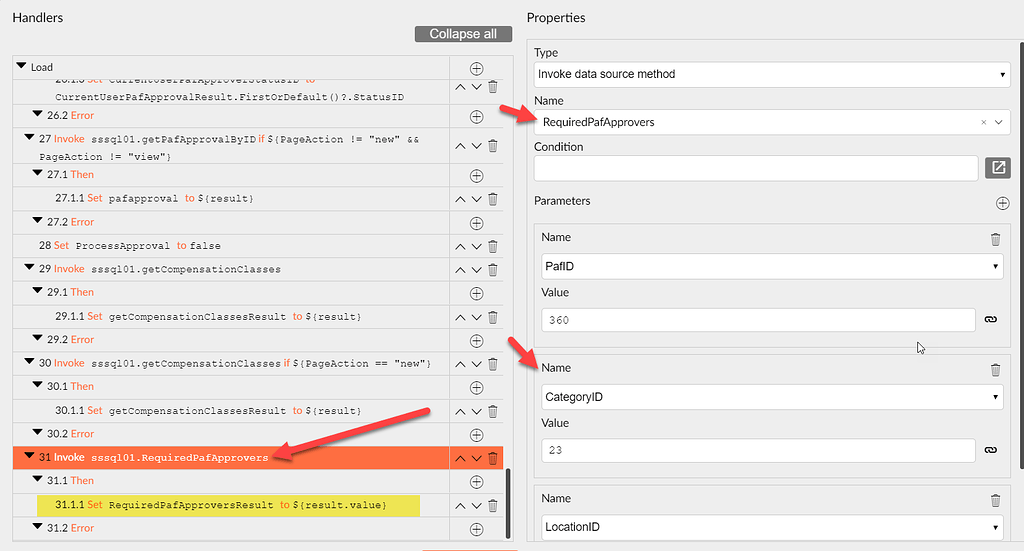Viewport: 1024px width, 551px height.
Task: Collapse the Load handler section
Action: point(22,66)
